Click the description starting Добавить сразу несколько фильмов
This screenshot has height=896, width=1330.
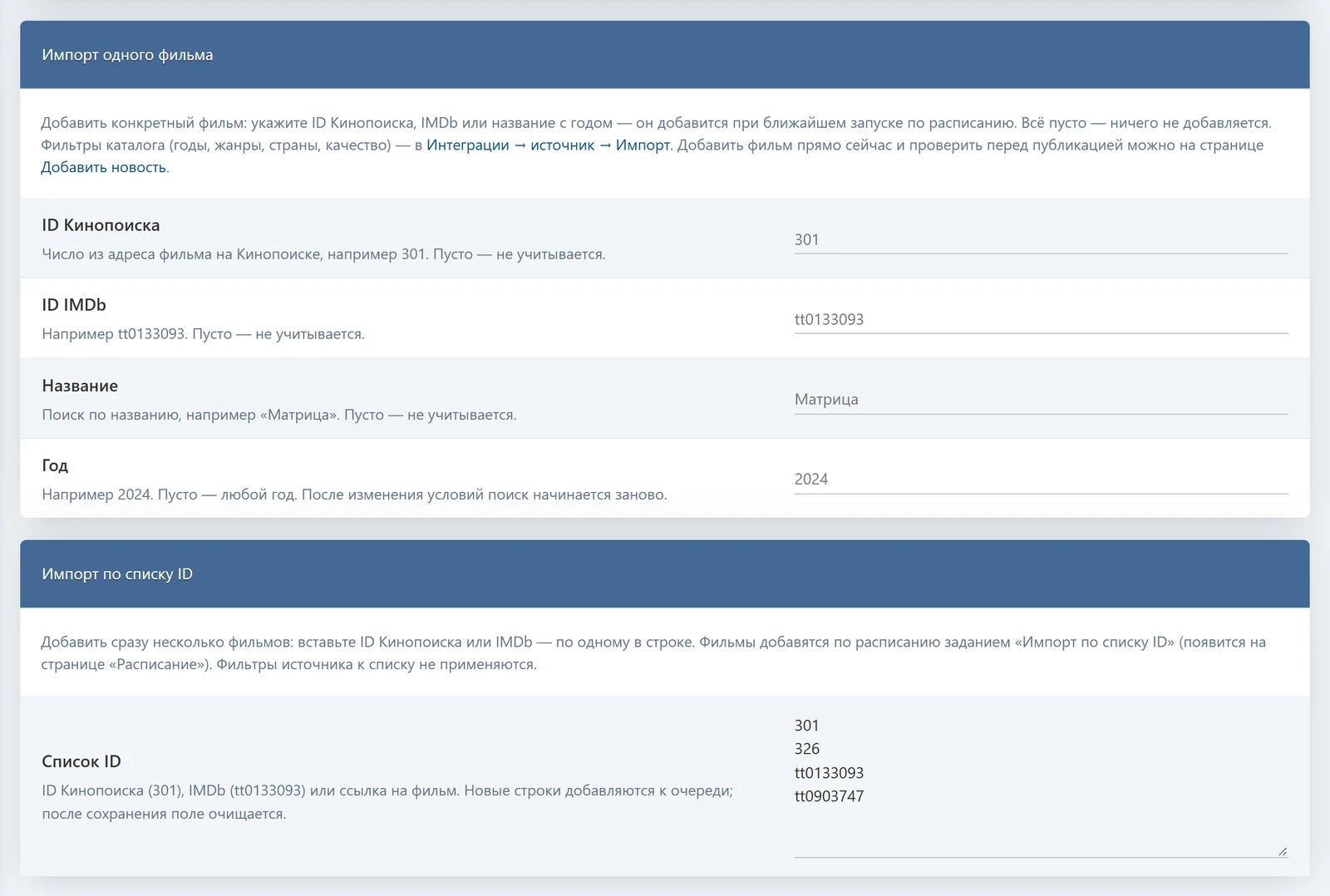[653, 653]
